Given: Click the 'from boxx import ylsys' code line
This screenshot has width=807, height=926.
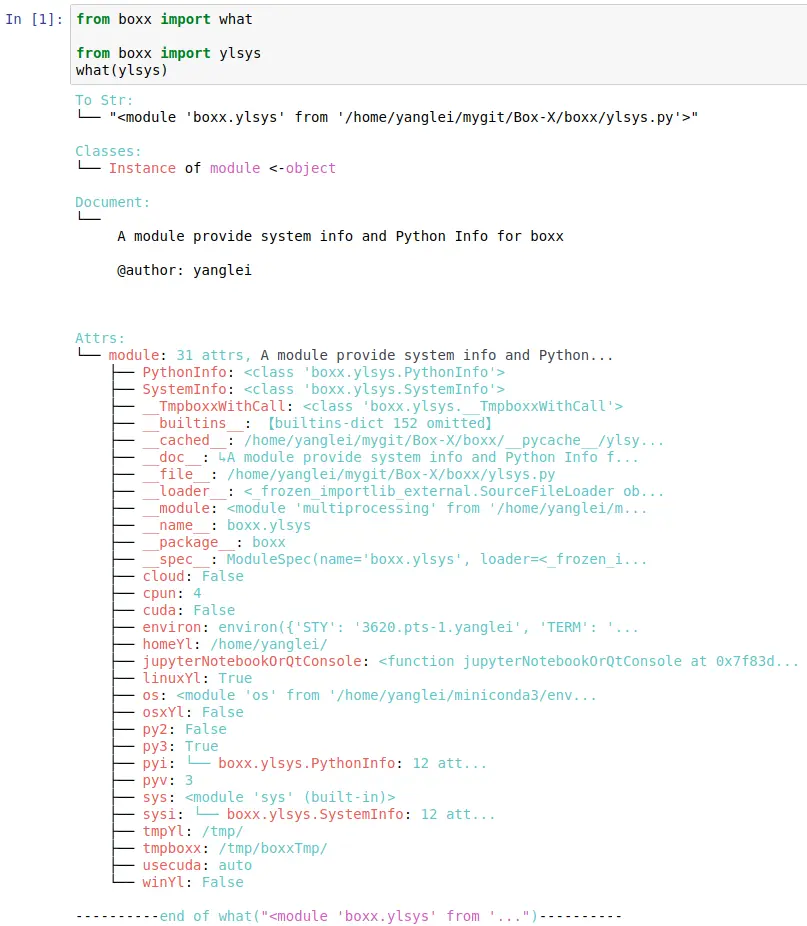Looking at the screenshot, I should [x=168, y=53].
